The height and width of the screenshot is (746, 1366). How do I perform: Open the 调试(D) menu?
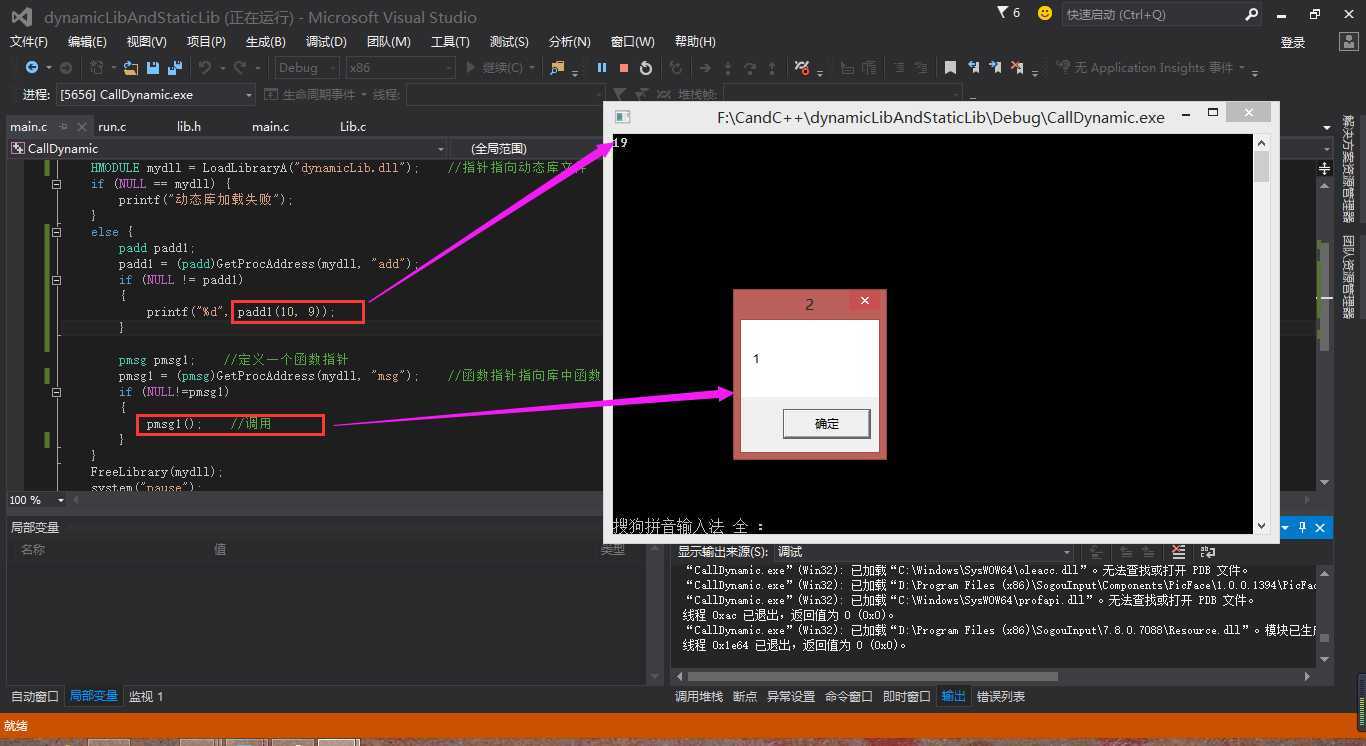326,42
